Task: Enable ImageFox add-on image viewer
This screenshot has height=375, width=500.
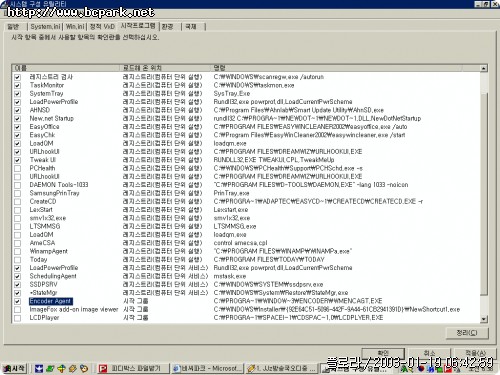Action: point(17,310)
